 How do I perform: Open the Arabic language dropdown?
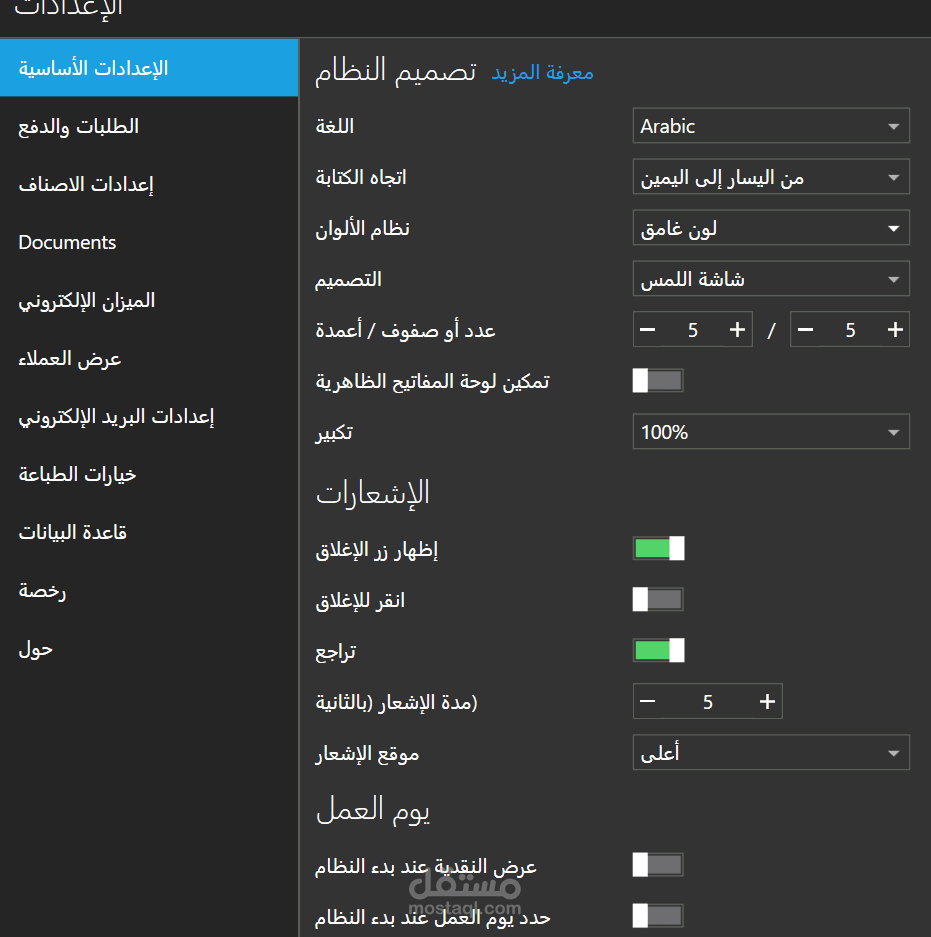coord(771,127)
